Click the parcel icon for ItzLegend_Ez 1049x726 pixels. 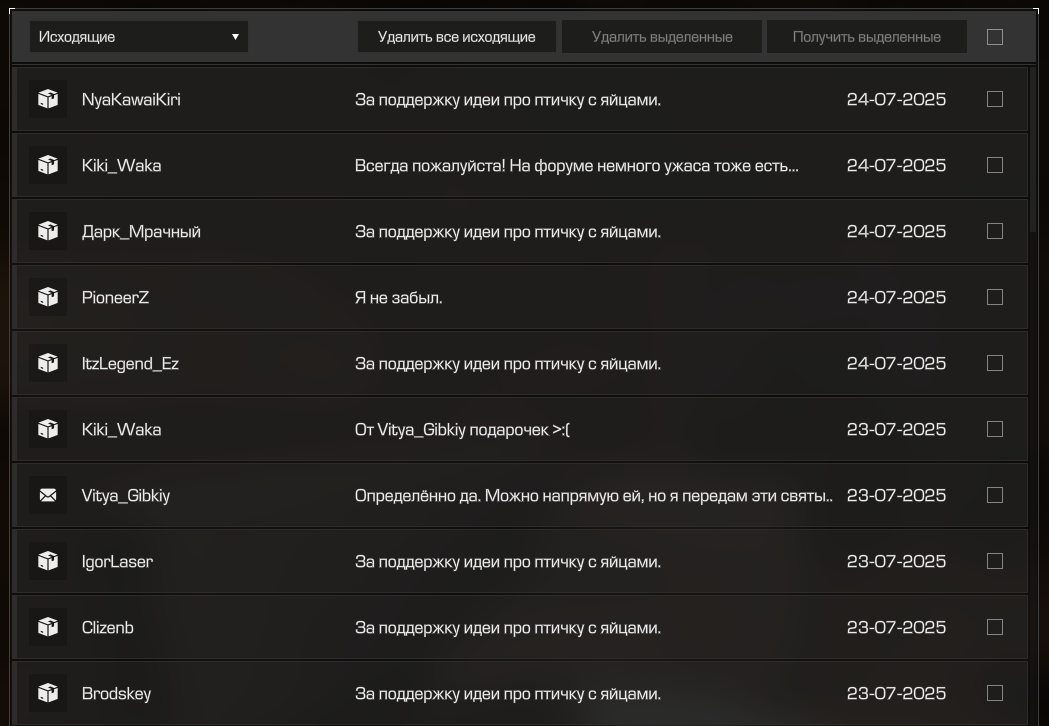(x=48, y=363)
